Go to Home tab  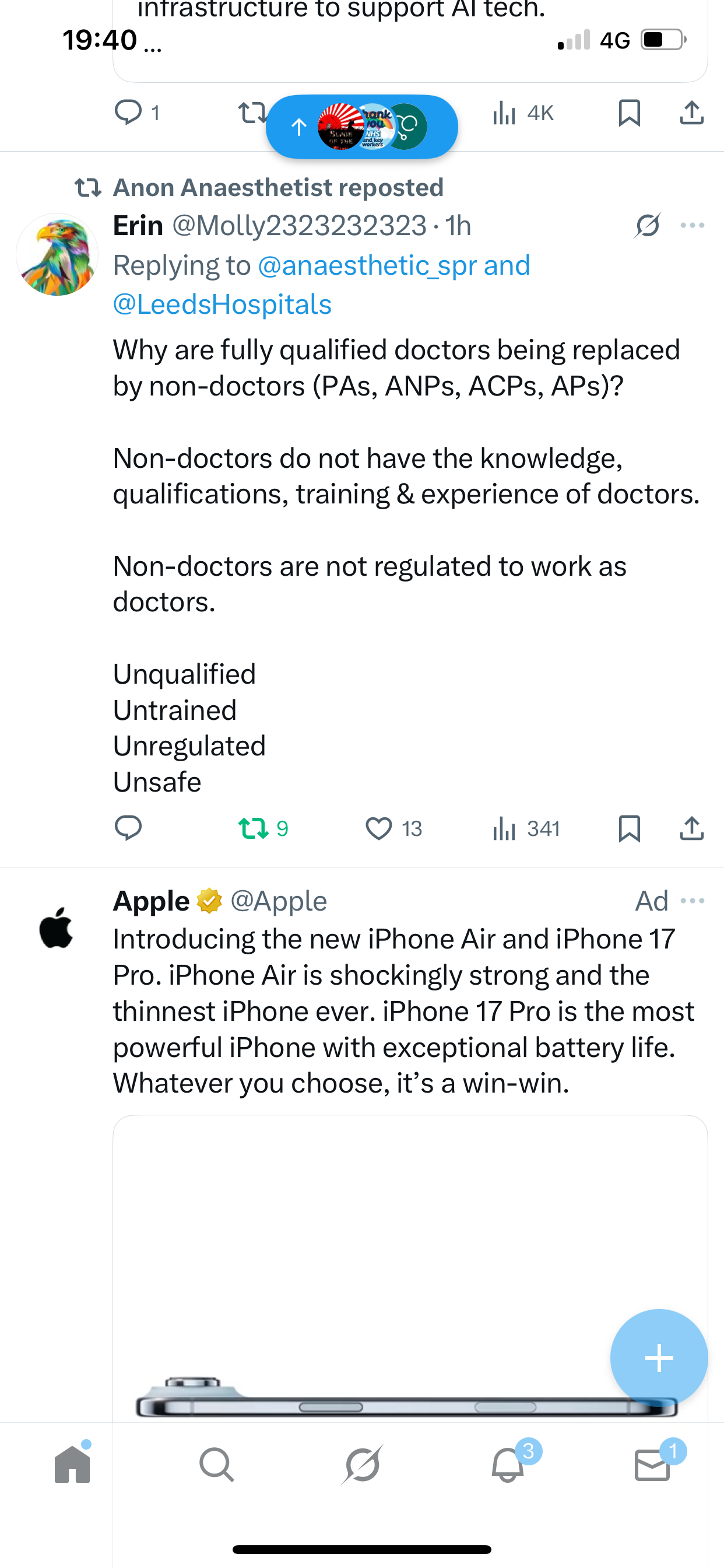(x=72, y=1464)
